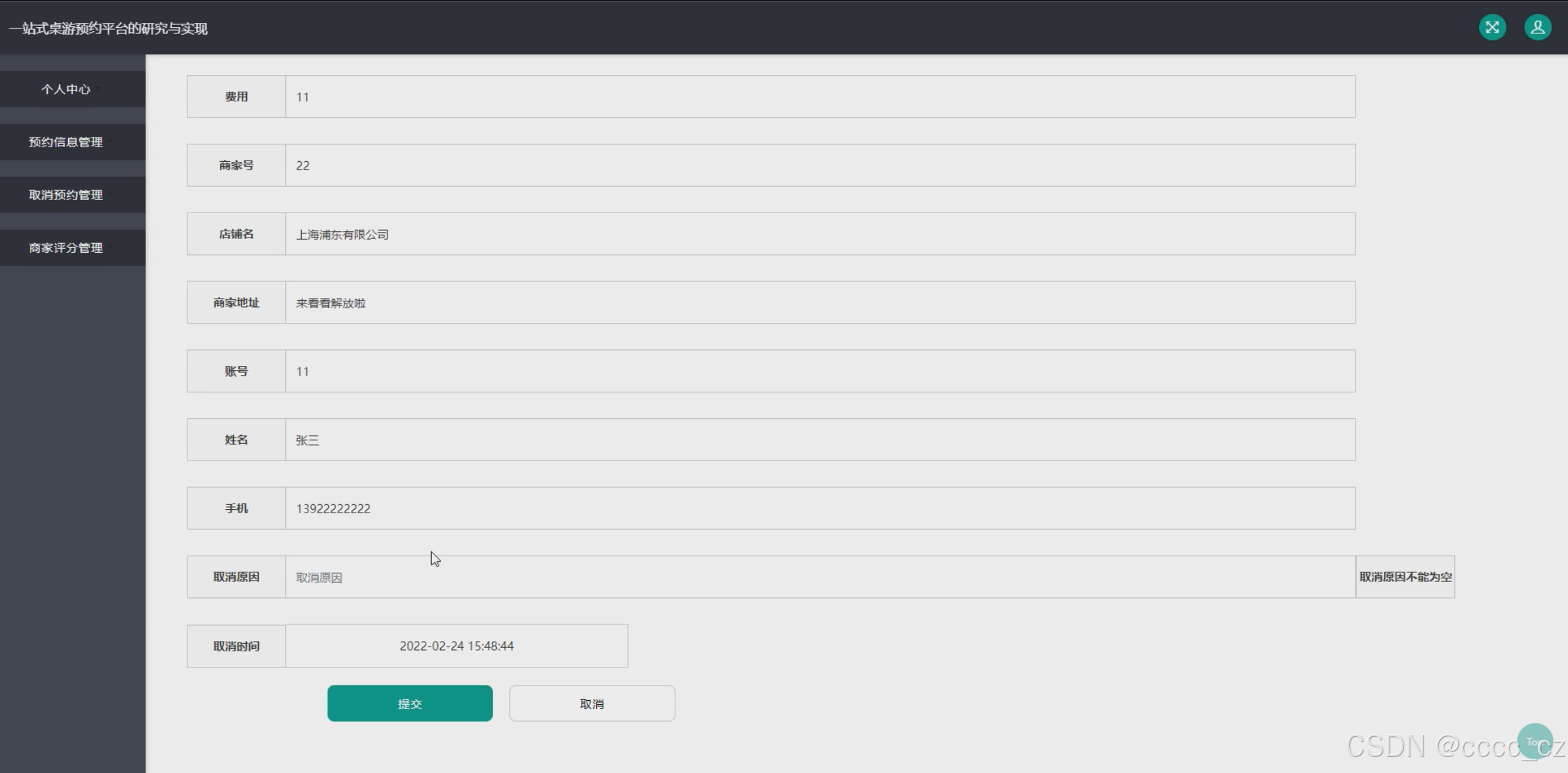Click the 取消原因不能为空 validation message
Screen dimensions: 1568x773
pos(1405,577)
